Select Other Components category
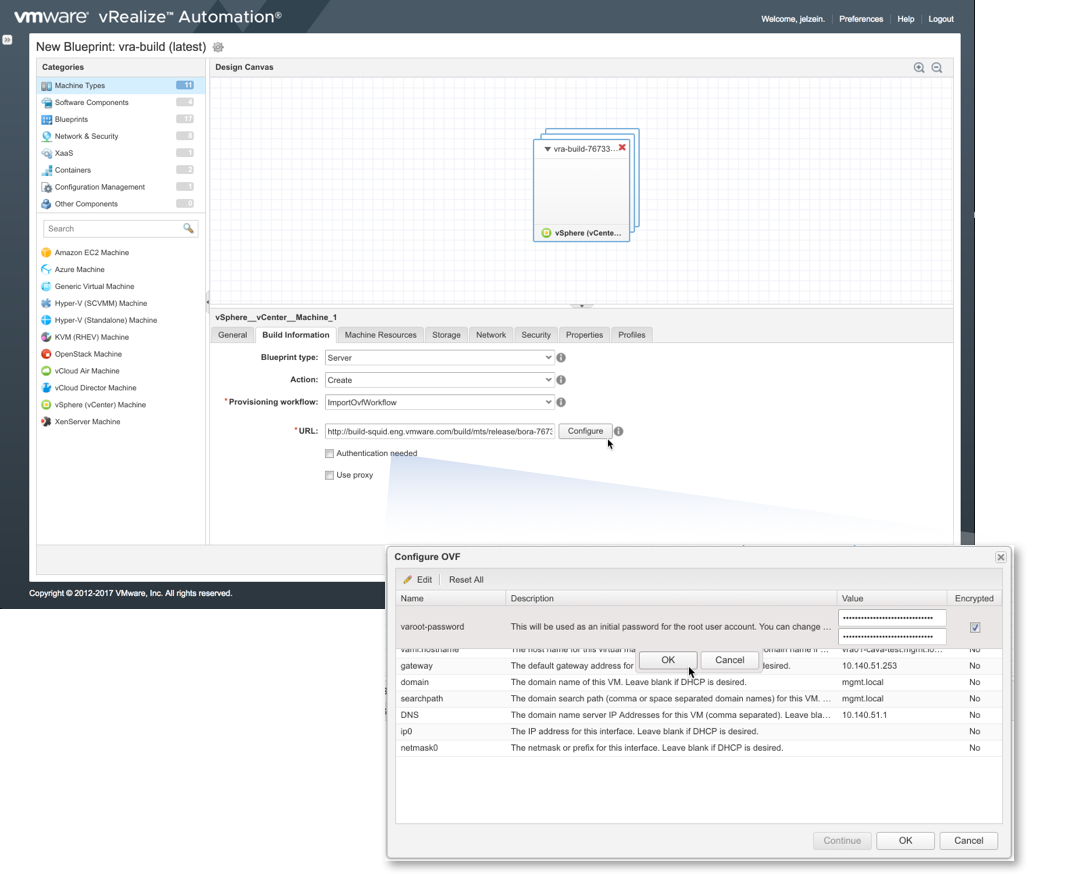Viewport: 1068px width, 874px height. (x=121, y=204)
